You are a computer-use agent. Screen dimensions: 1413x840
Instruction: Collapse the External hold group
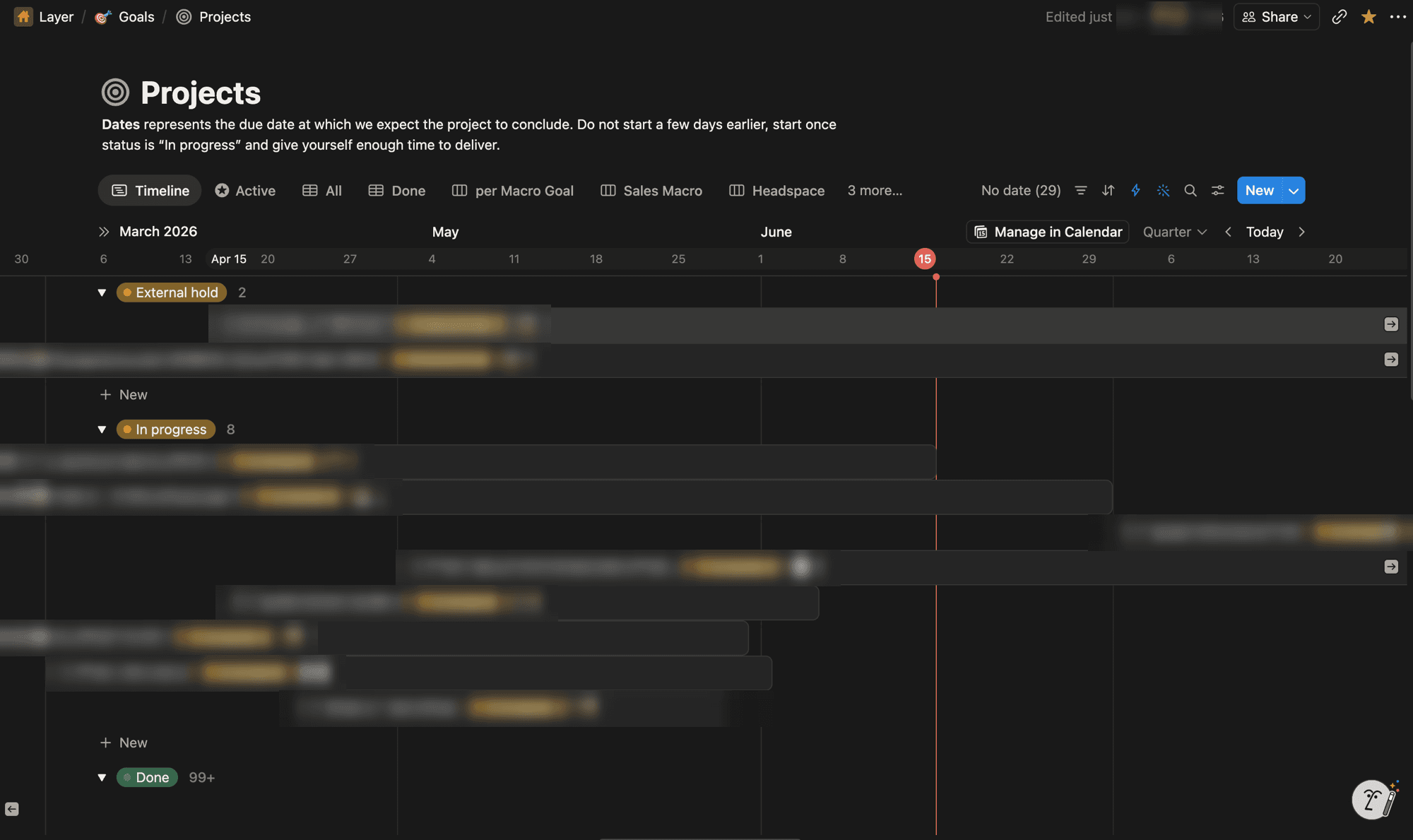point(102,292)
